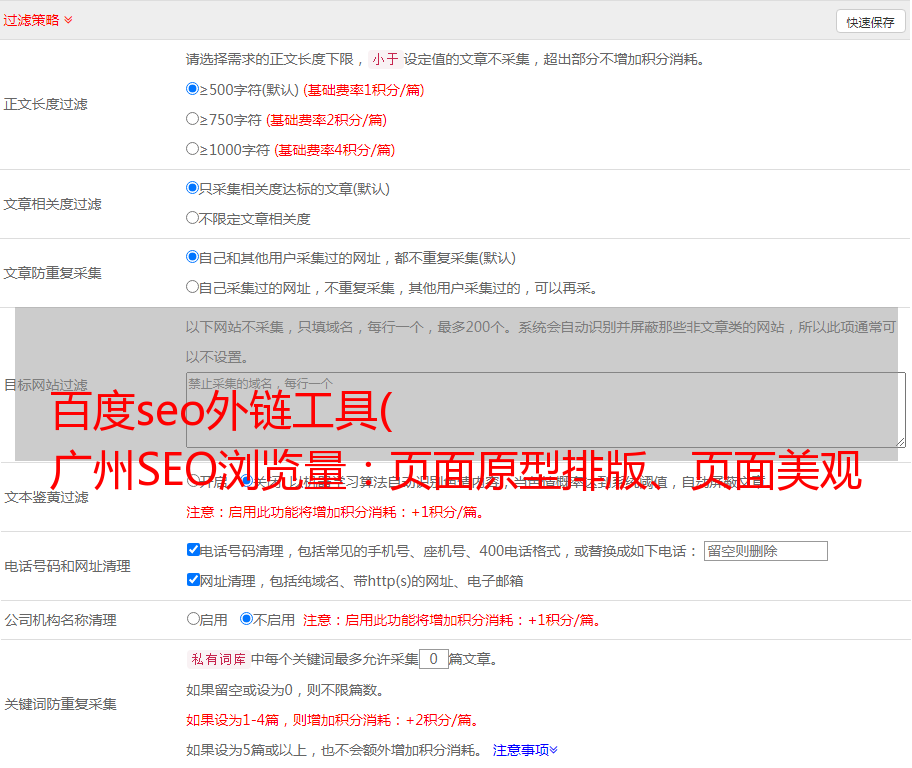Toggle the 网址清理 checkbox

pos(193,580)
